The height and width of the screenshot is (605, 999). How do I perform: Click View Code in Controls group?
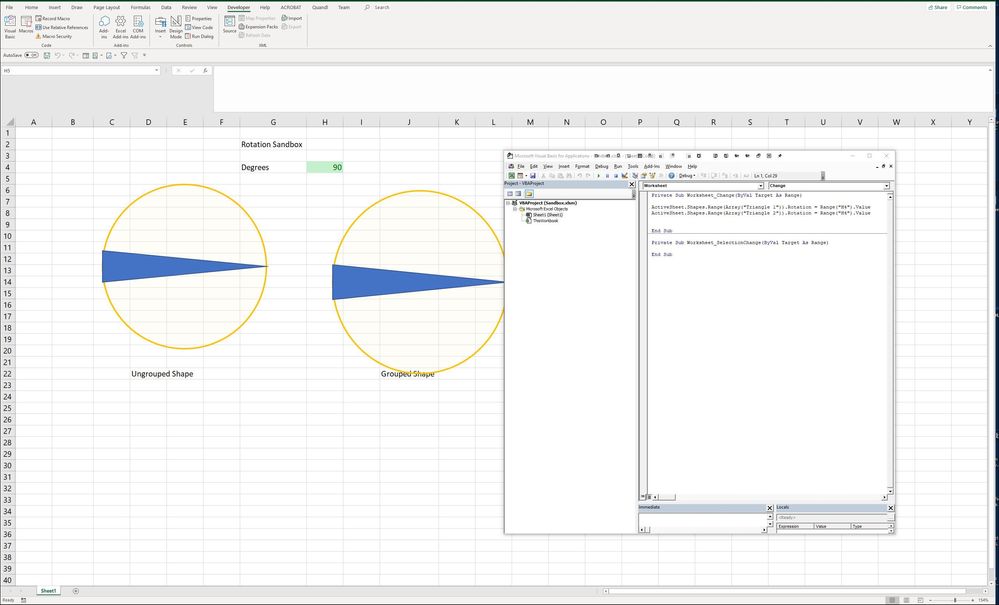coord(199,27)
